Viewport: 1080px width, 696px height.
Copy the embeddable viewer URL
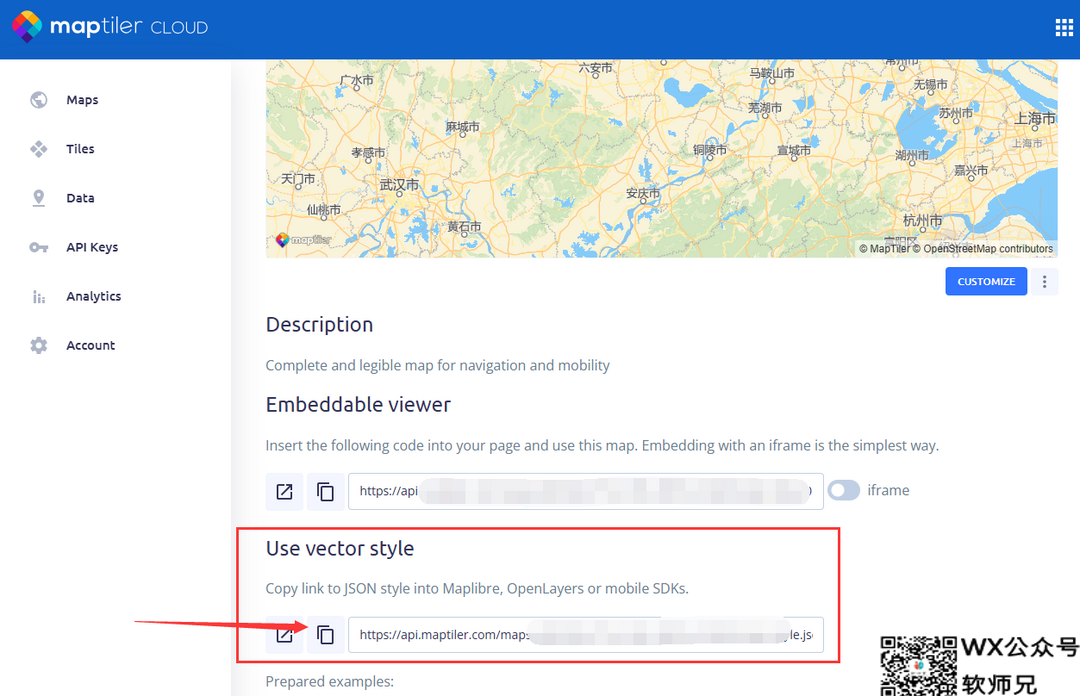tap(325, 491)
